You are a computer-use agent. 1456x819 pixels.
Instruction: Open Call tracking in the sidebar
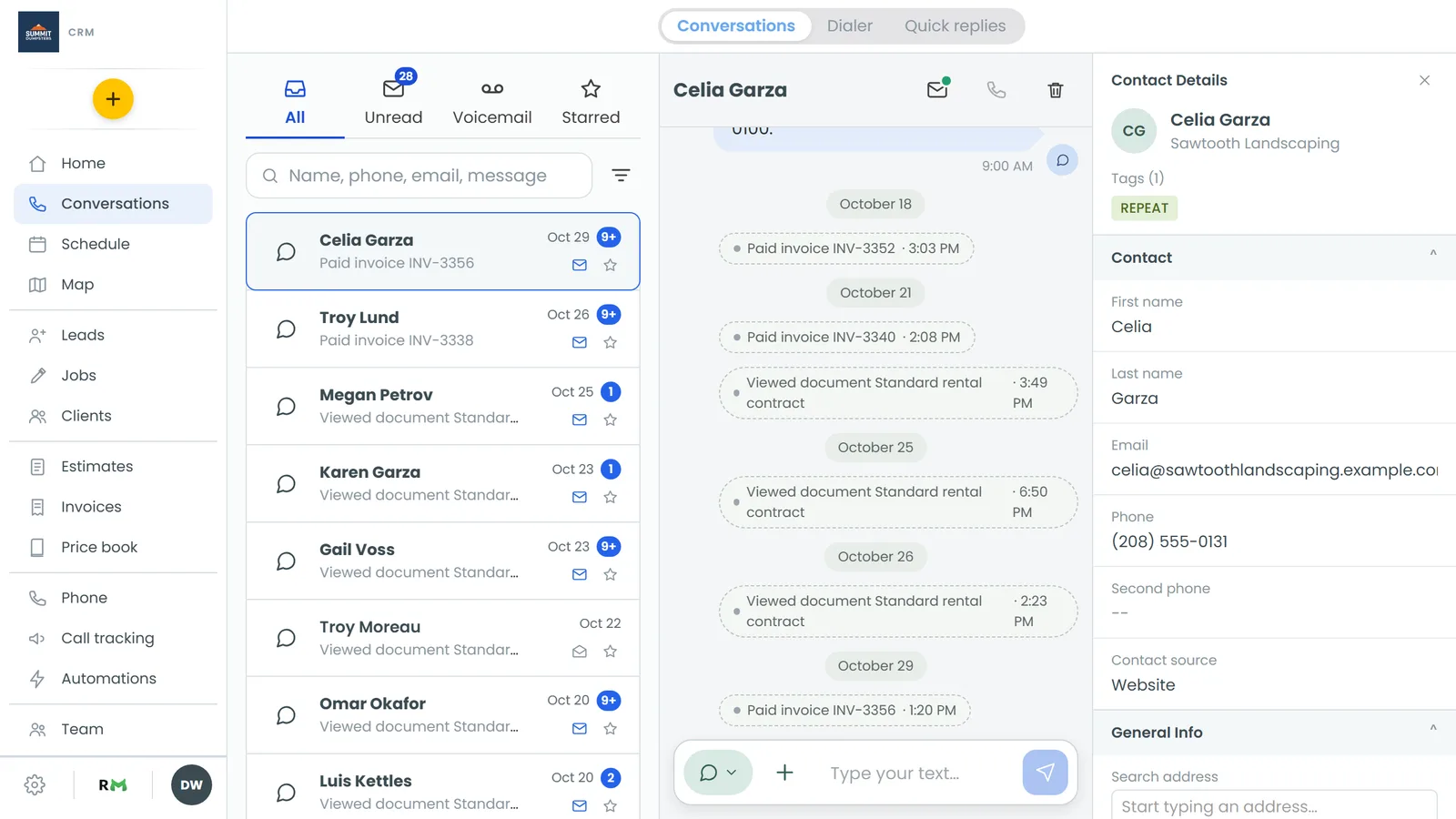tap(113, 638)
